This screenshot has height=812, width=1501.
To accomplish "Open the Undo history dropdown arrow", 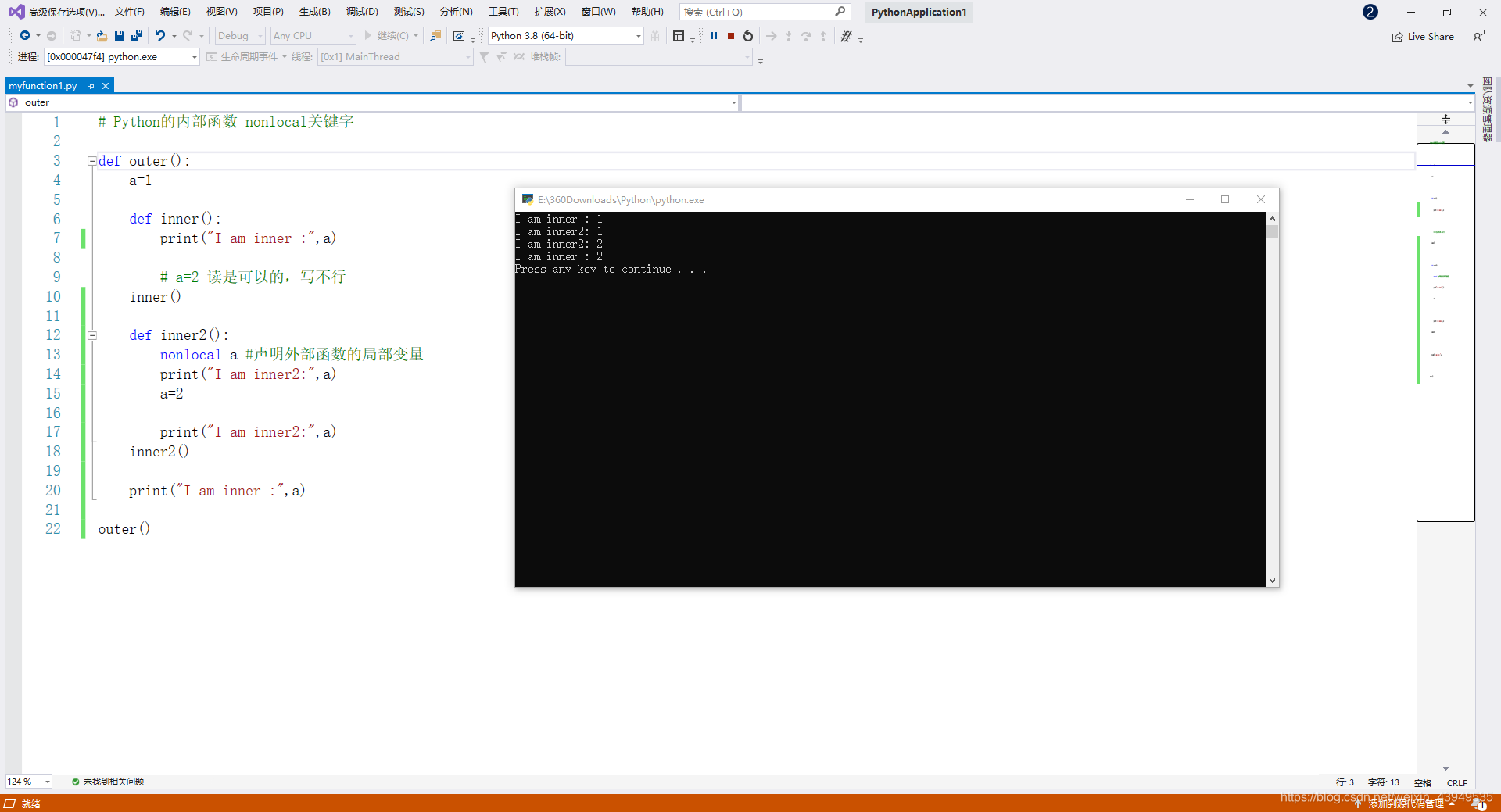I will 174,36.
